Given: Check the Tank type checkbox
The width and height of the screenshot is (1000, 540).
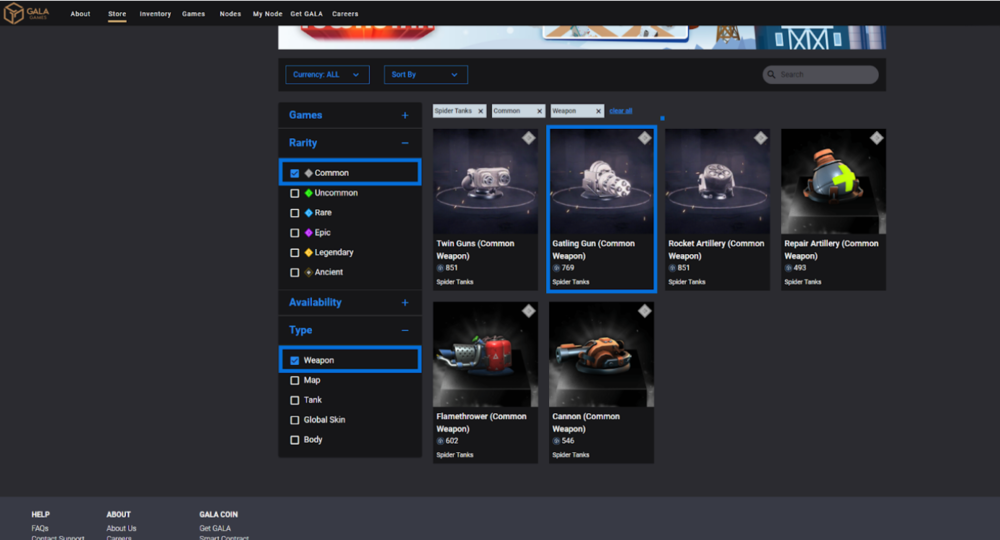Looking at the screenshot, I should tap(295, 400).
